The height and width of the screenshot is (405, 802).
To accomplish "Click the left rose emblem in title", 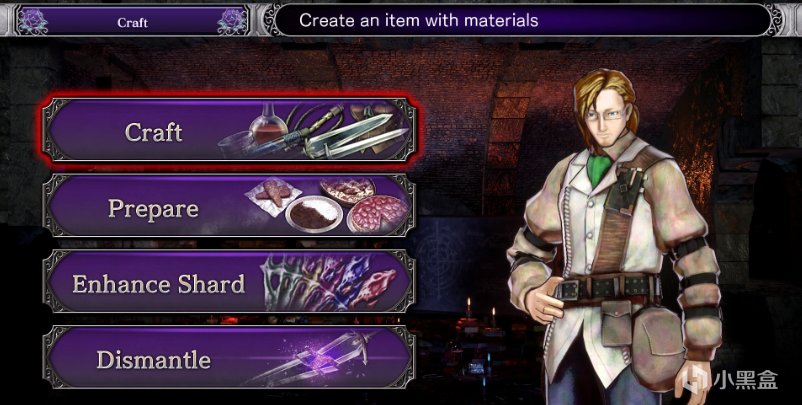I will coord(33,21).
